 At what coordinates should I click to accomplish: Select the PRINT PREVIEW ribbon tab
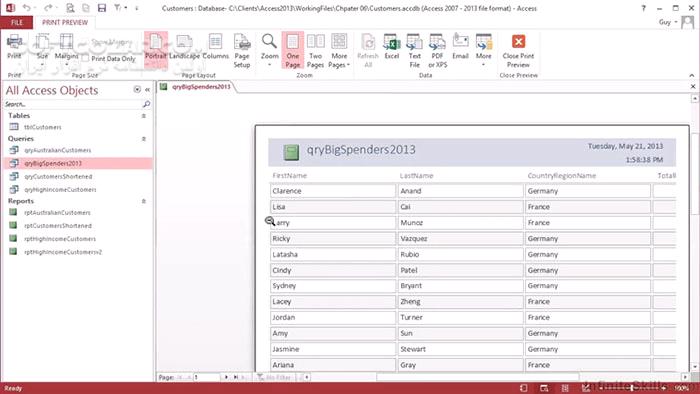click(65, 22)
